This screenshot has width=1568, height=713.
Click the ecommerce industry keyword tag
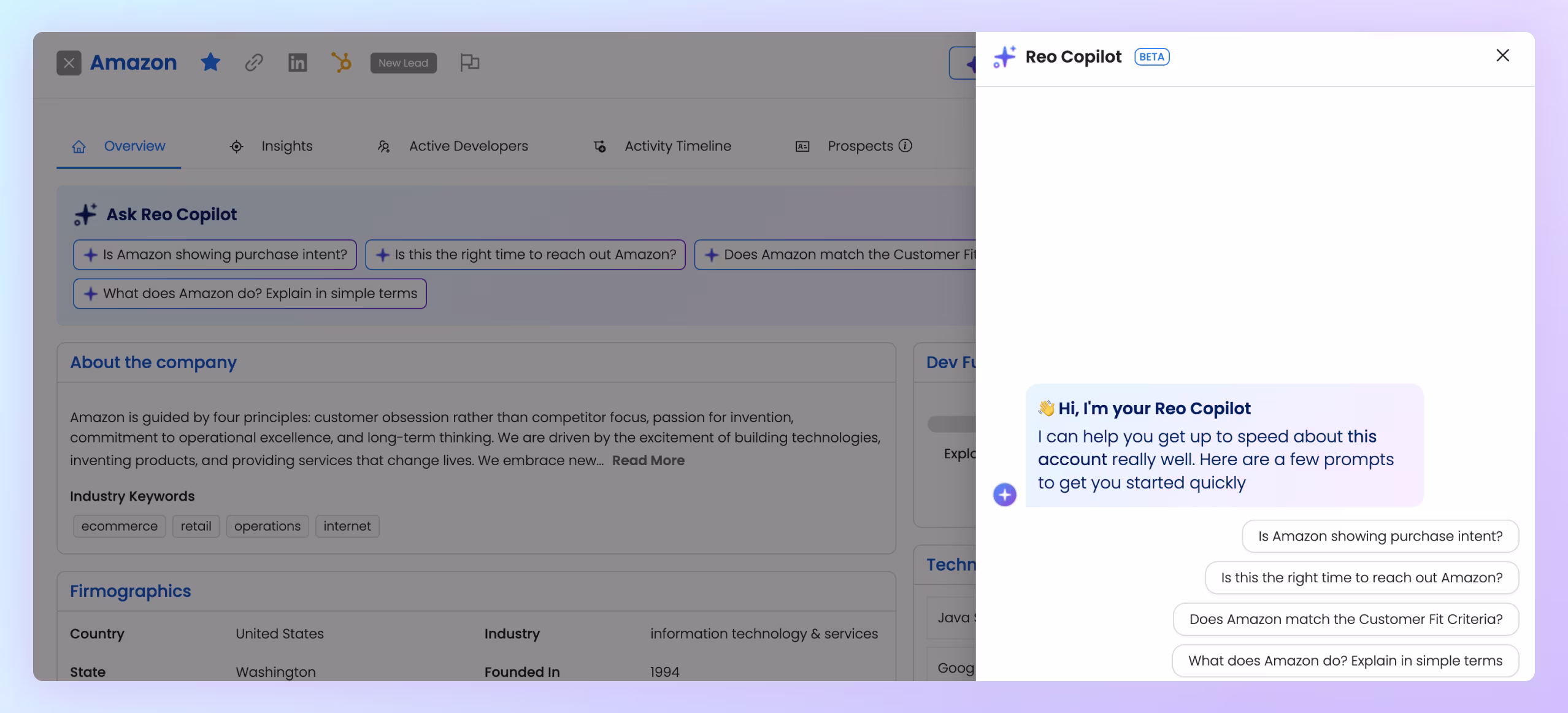[x=119, y=526]
